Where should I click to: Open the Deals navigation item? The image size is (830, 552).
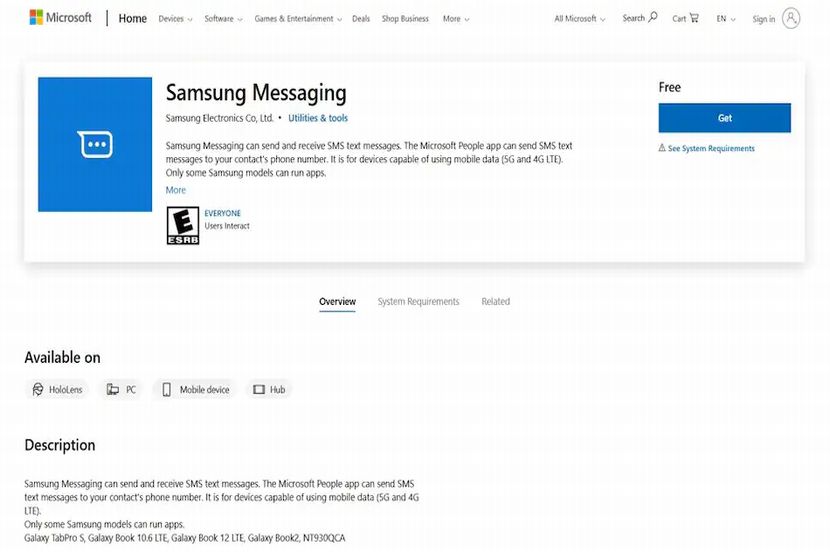pos(361,19)
